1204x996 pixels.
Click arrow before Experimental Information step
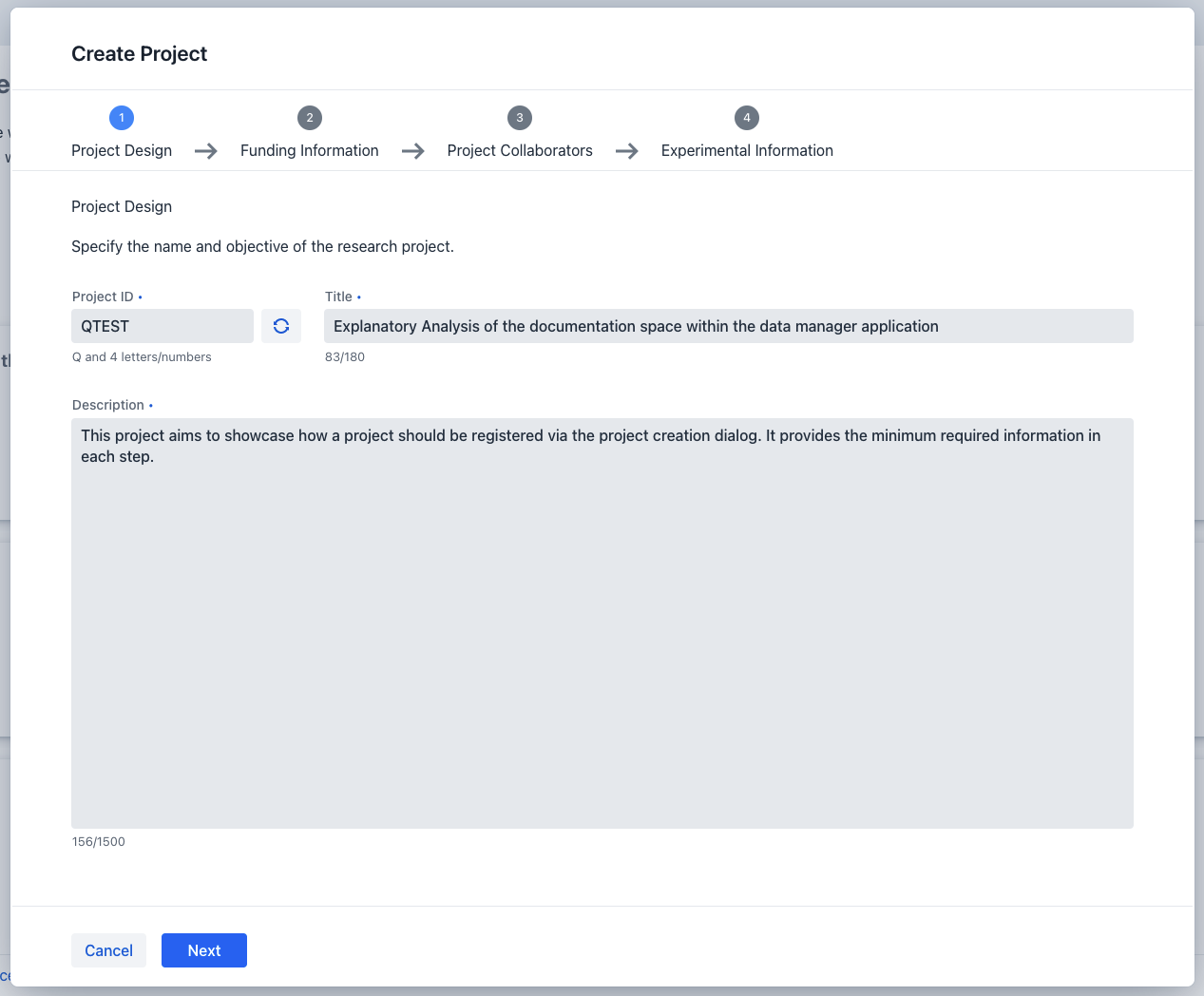click(627, 151)
